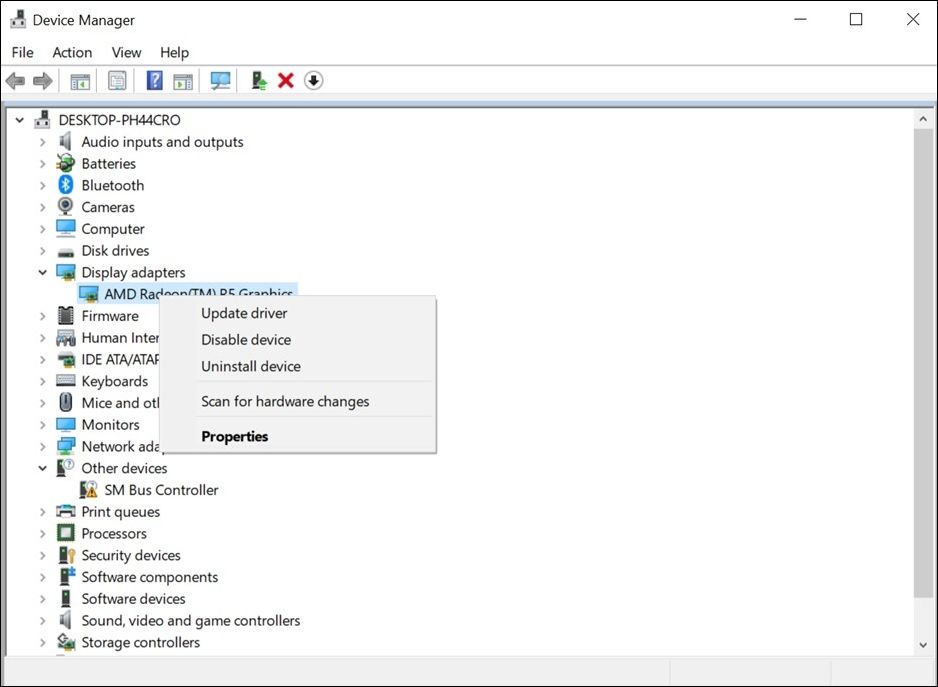This screenshot has height=687, width=938.
Task: Click the red X uninstall device icon
Action: 286,81
